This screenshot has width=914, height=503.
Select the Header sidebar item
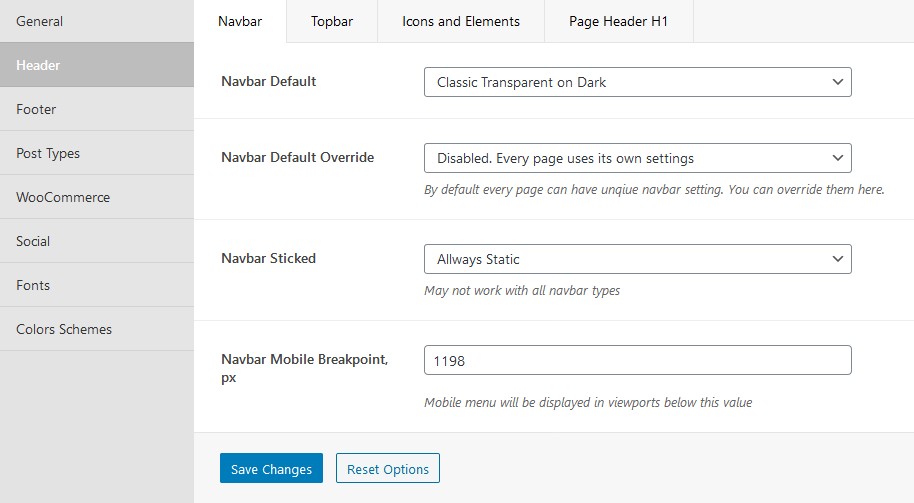click(97, 65)
